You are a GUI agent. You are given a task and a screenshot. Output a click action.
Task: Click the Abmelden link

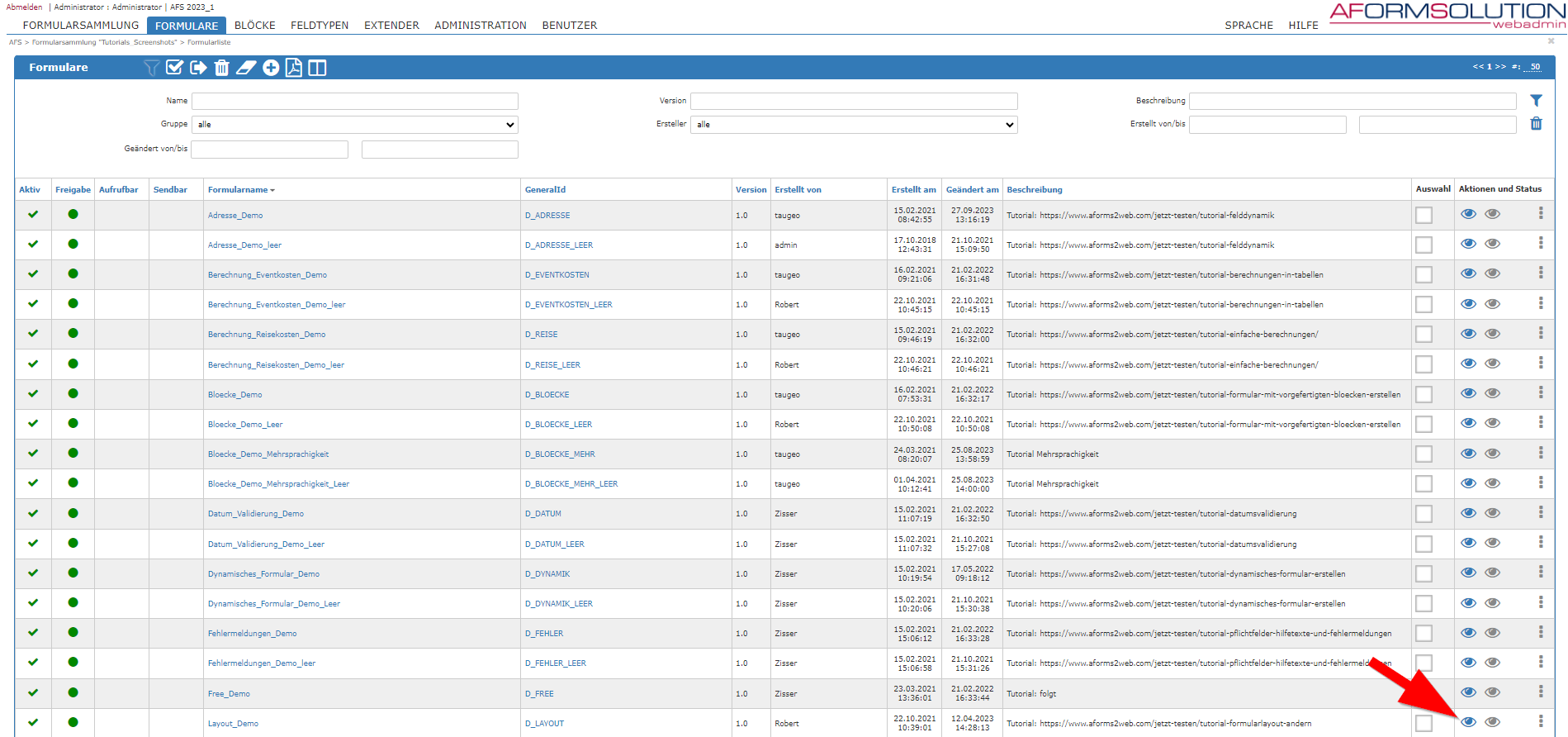point(24,7)
